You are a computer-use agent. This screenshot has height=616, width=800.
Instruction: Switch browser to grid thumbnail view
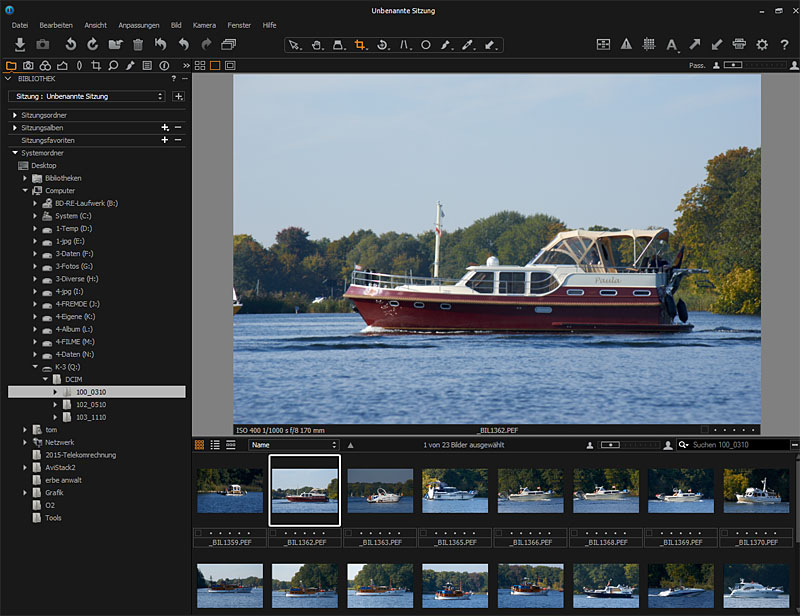[x=199, y=444]
